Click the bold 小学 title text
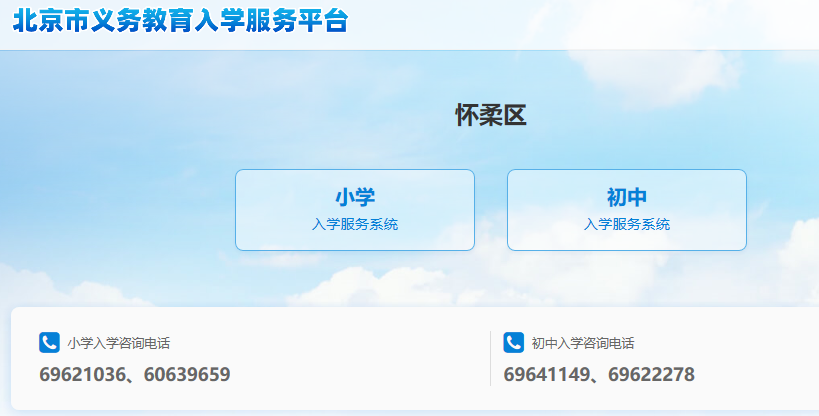The width and height of the screenshot is (819, 416). [x=355, y=198]
